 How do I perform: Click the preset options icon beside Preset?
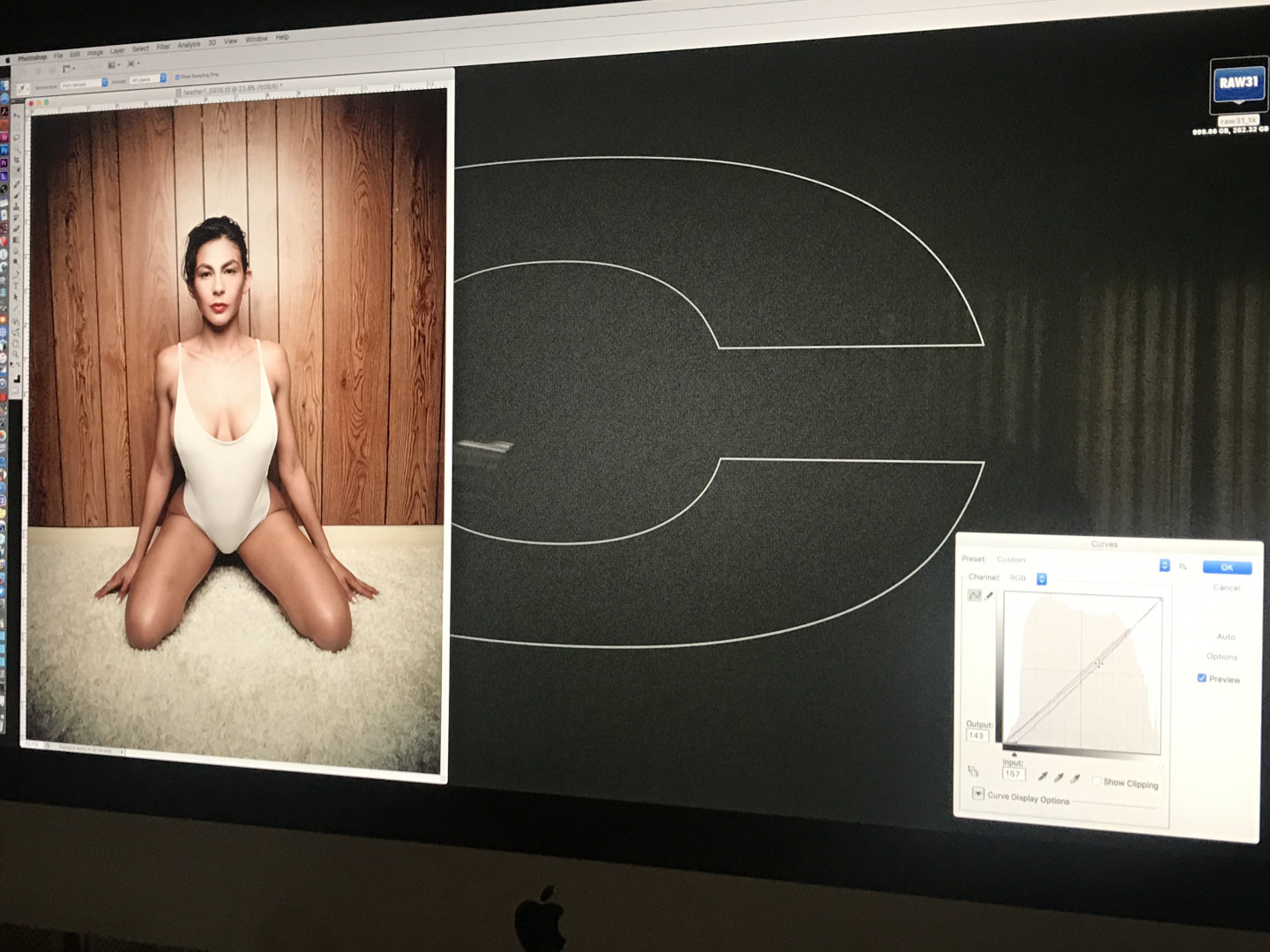pos(1183,566)
